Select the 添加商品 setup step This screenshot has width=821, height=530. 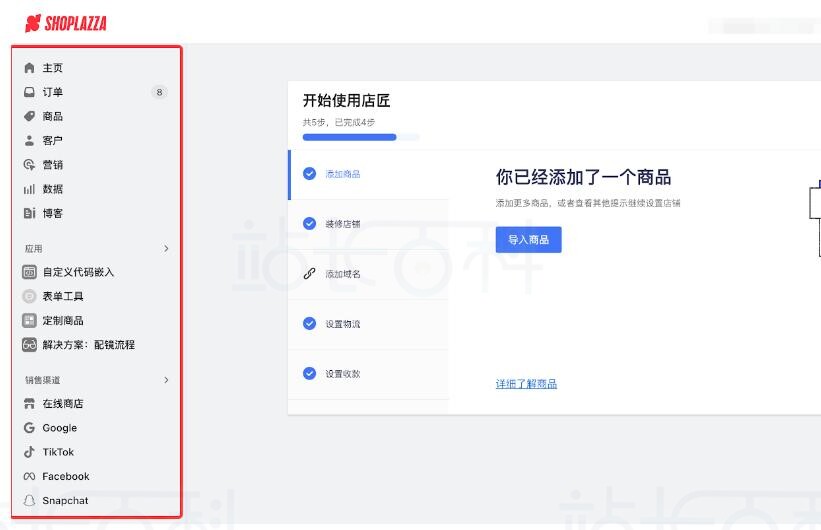point(369,174)
